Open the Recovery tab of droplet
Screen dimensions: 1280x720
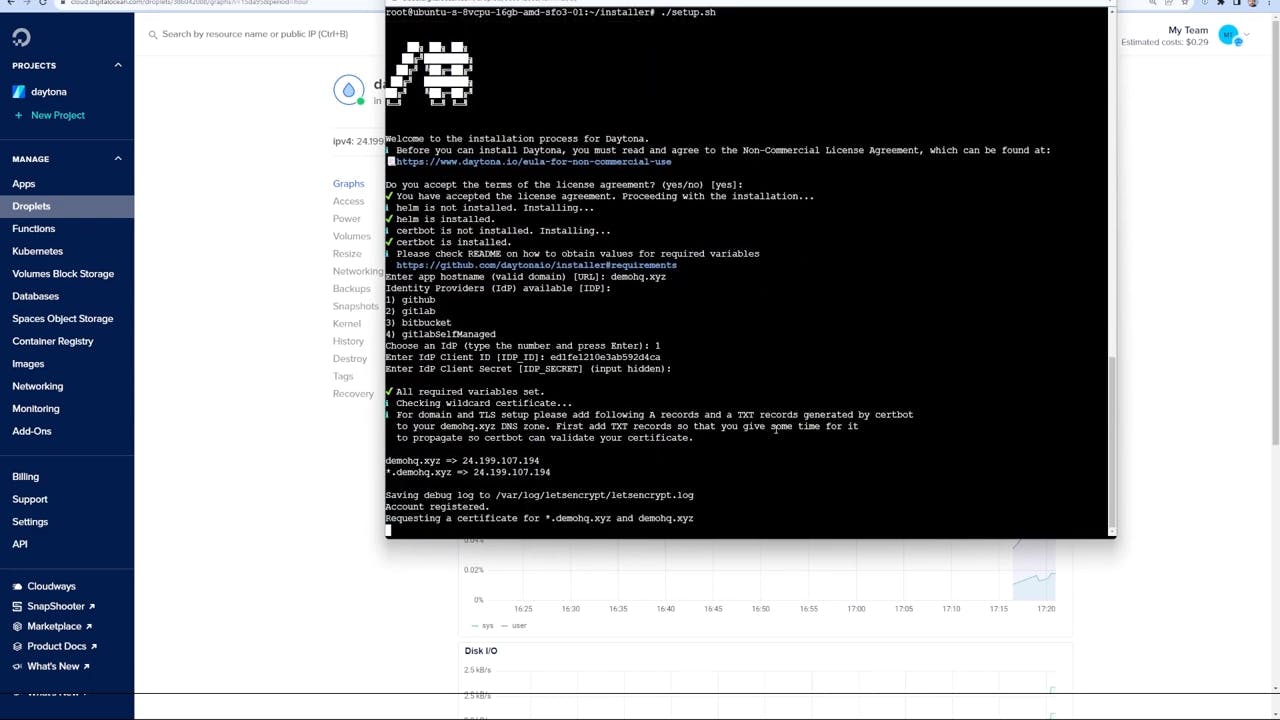coord(353,394)
